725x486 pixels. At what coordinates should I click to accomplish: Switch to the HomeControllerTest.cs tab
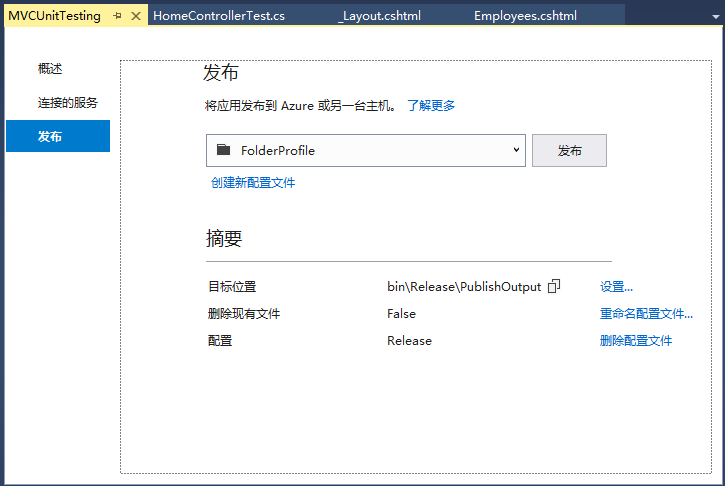tap(218, 16)
